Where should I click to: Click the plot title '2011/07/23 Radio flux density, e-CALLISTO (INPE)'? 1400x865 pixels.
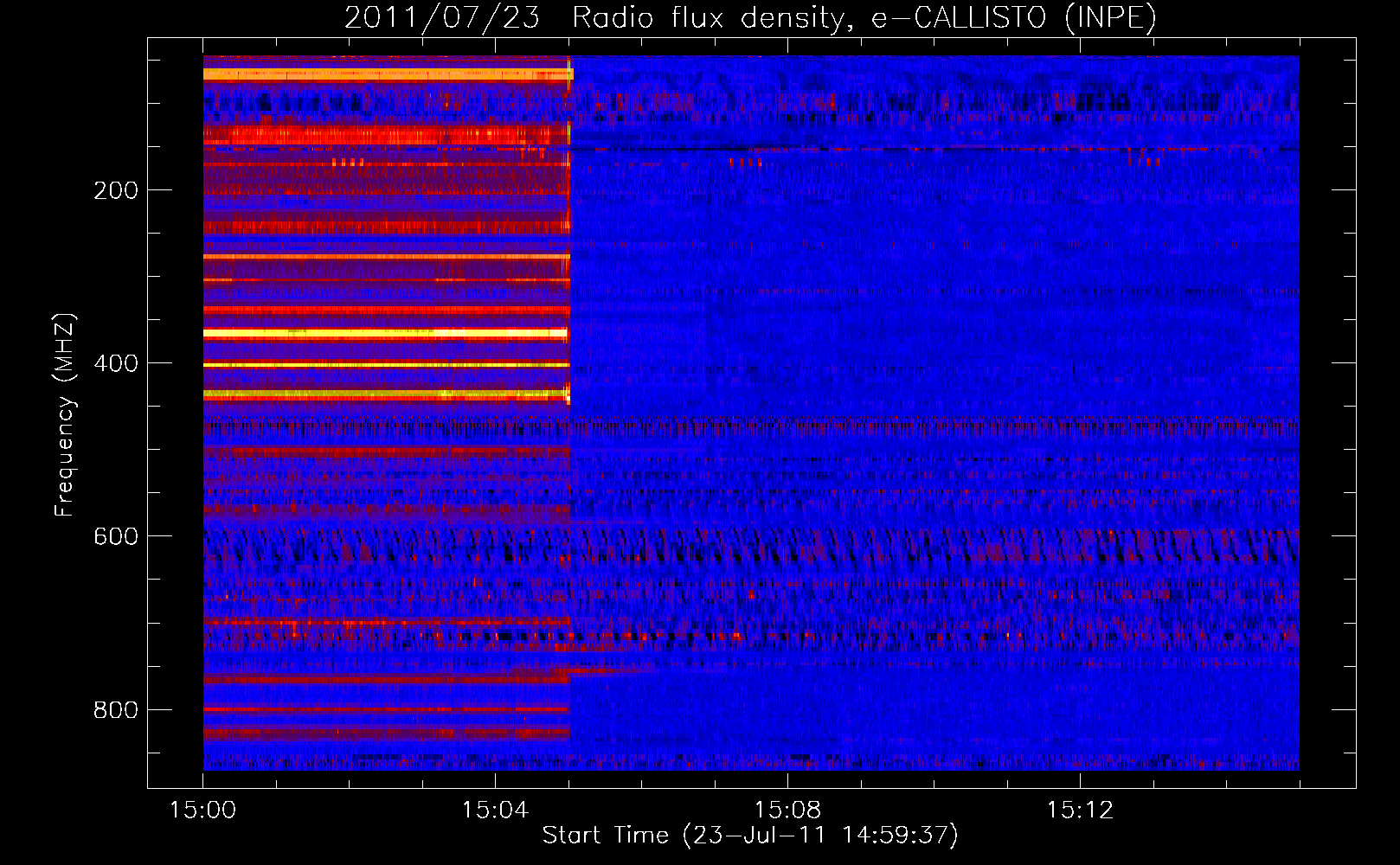click(x=750, y=18)
